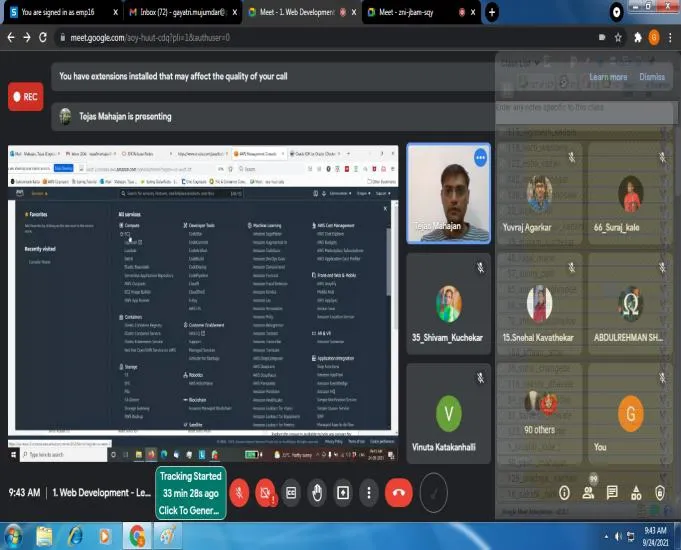The image size is (681, 550).
Task: Dismiss the extensions warning banner
Action: pyautogui.click(x=652, y=77)
